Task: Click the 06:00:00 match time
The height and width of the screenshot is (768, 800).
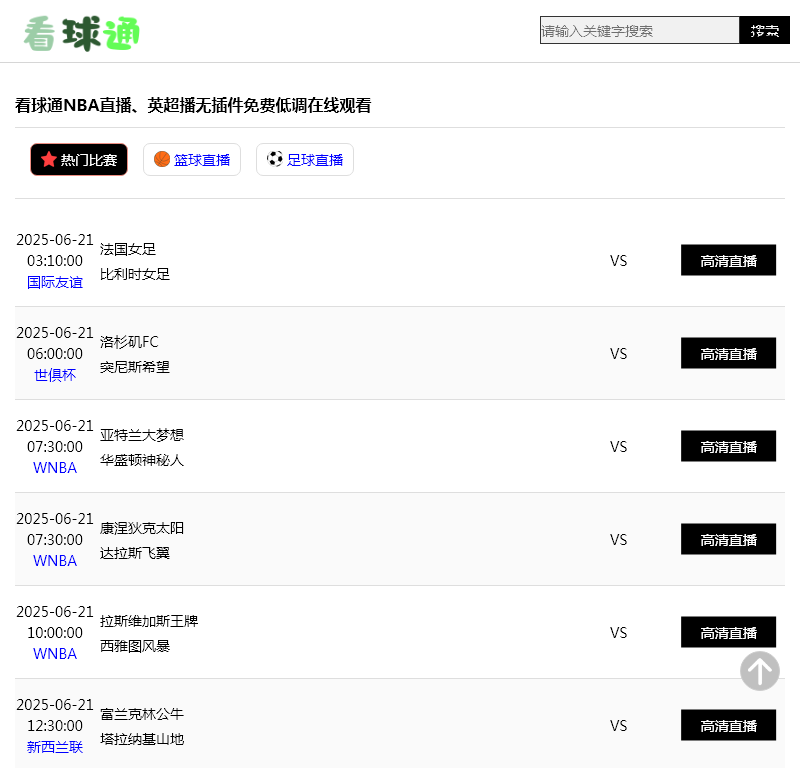Action: pos(55,354)
